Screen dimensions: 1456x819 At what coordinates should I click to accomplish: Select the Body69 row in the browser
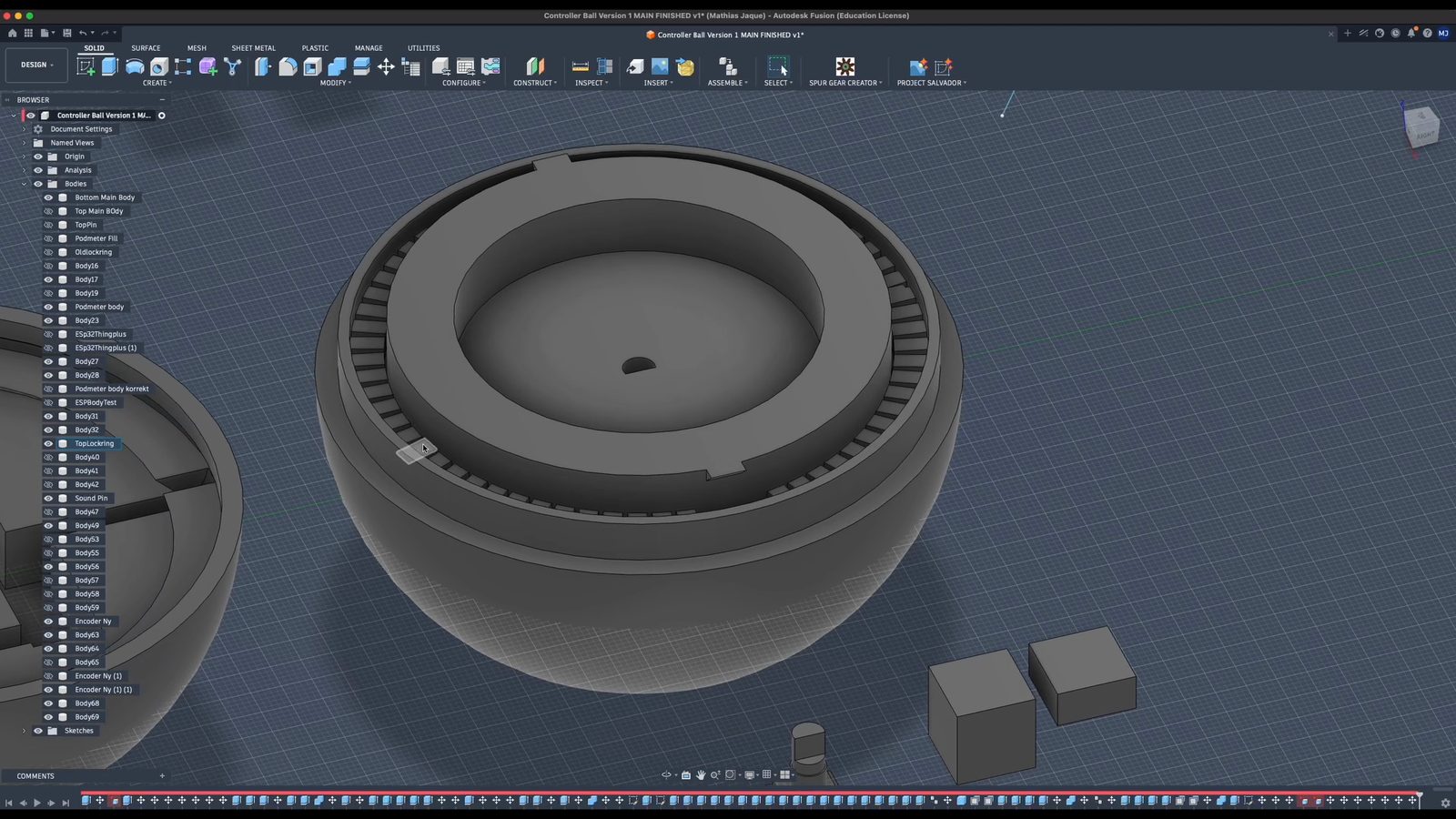pos(87,717)
